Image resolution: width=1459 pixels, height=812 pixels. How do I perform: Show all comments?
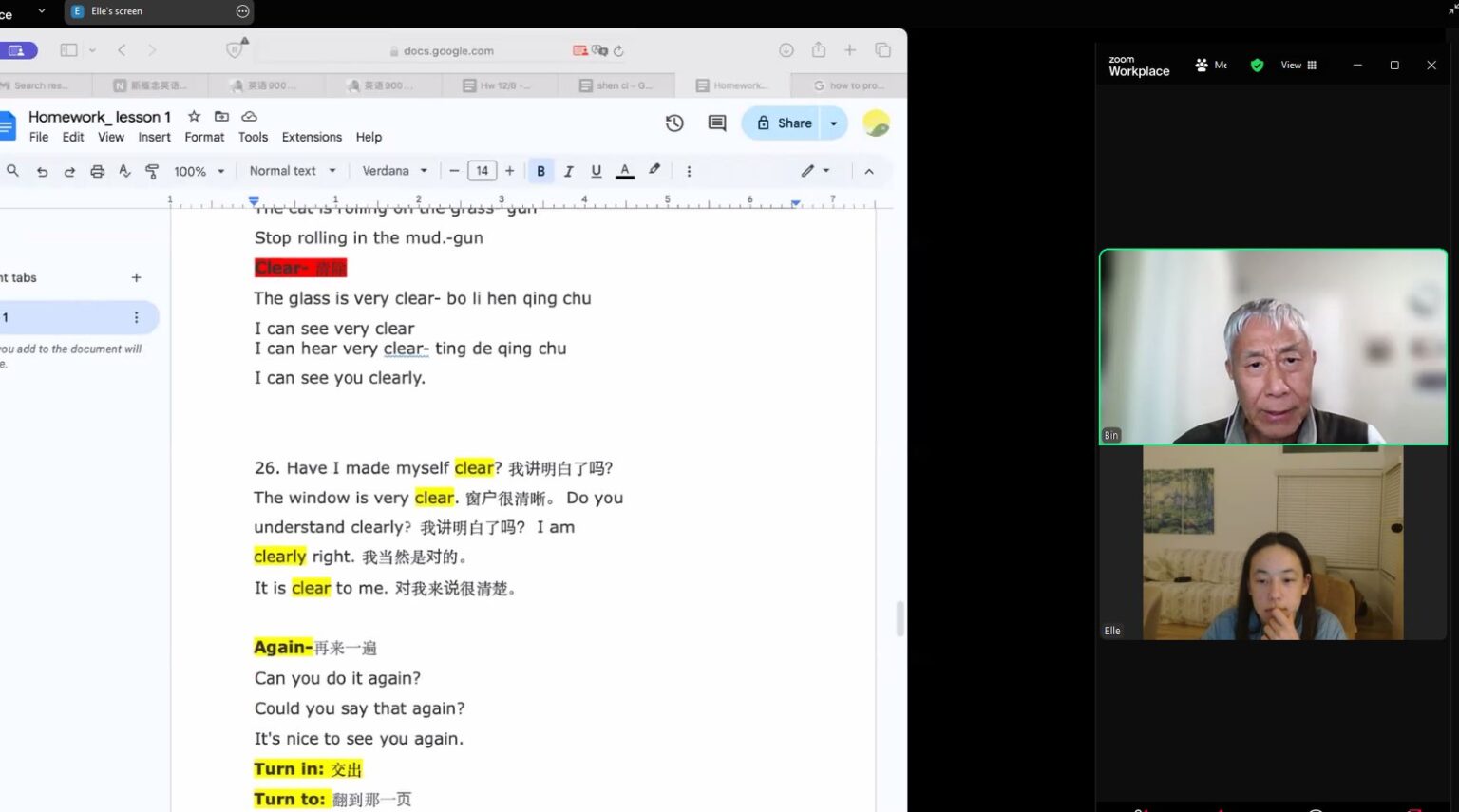coord(717,123)
